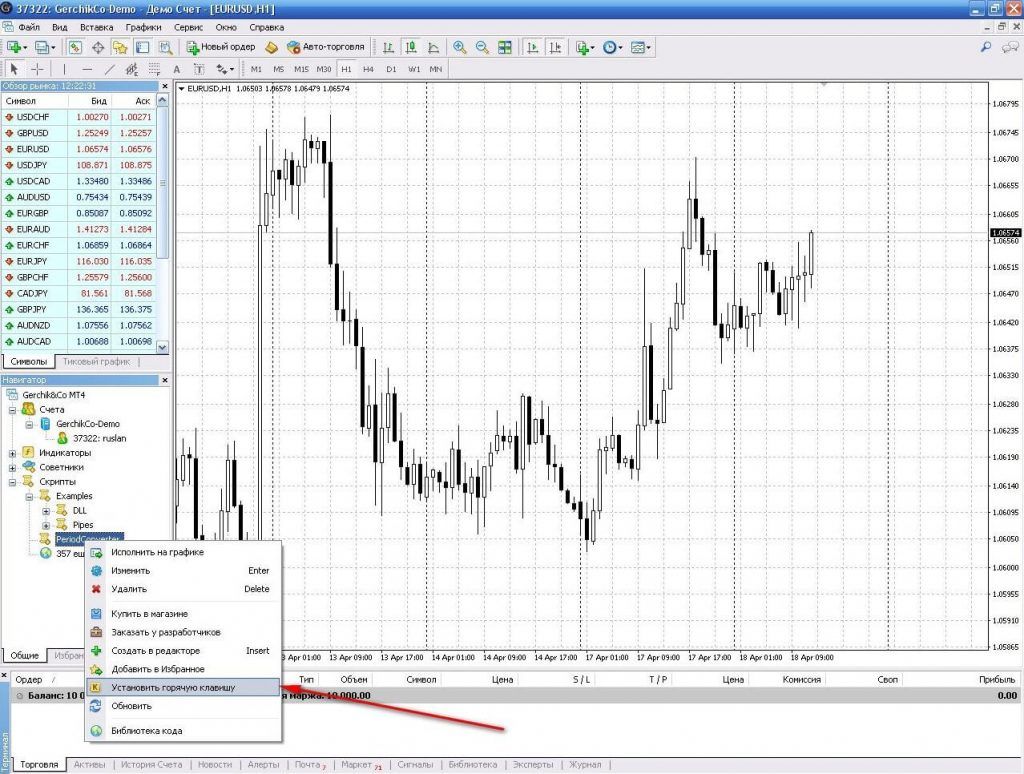The height and width of the screenshot is (774, 1024).
Task: Select the line chart type icon
Action: click(433, 47)
